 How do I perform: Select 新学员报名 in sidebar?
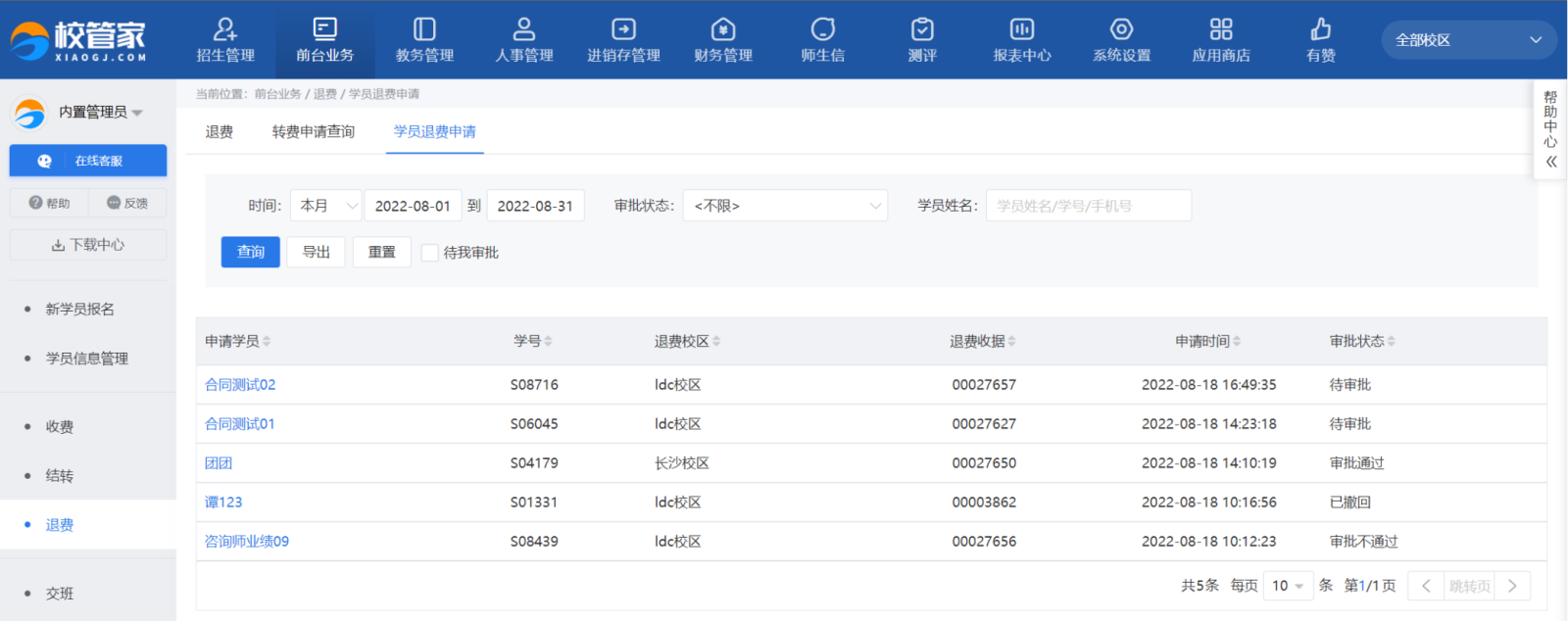(x=80, y=309)
